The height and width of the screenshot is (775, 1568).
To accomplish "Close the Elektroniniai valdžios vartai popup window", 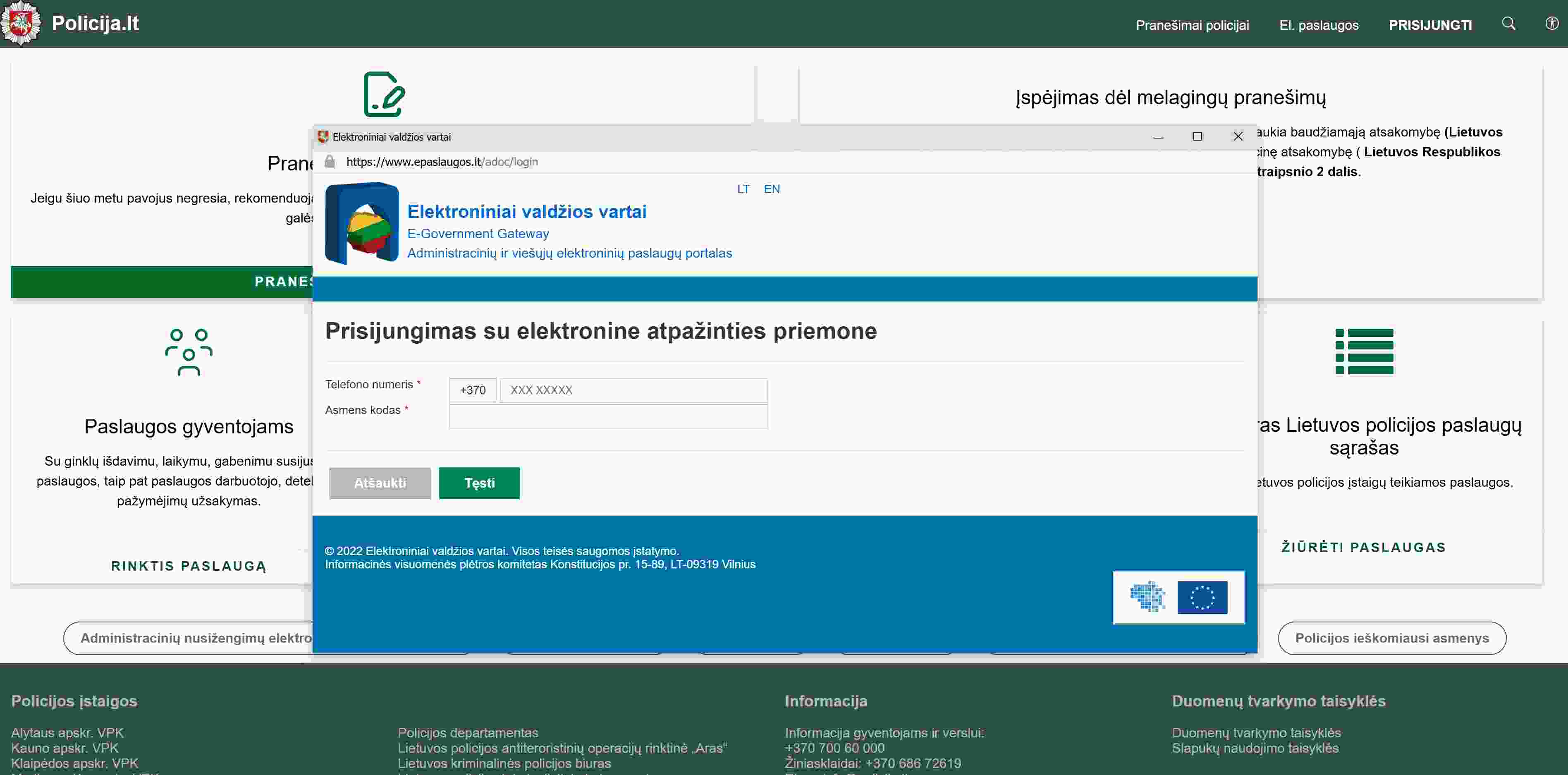I will (1238, 137).
